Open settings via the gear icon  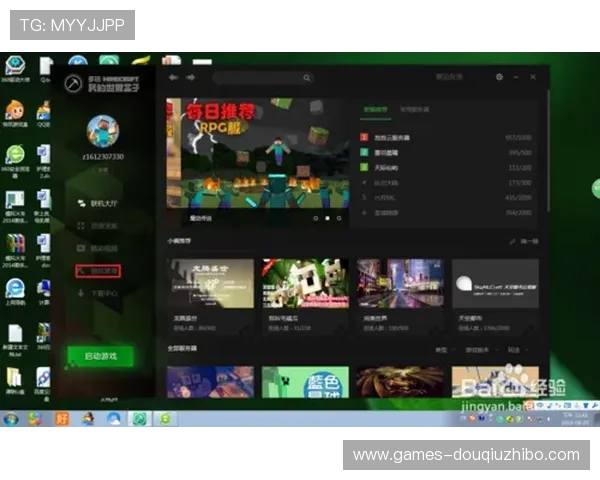tap(499, 77)
